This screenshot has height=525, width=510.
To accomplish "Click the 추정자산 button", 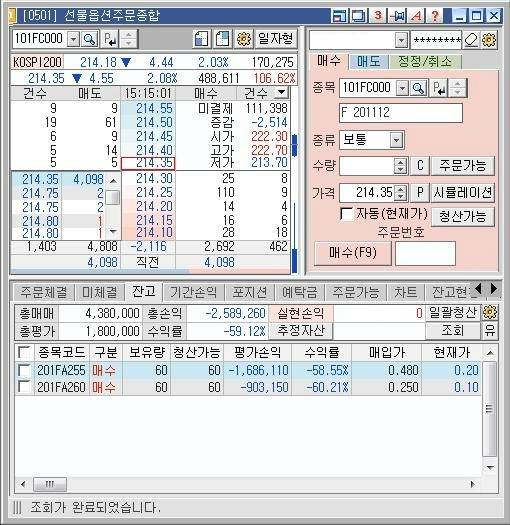I will click(x=301, y=331).
